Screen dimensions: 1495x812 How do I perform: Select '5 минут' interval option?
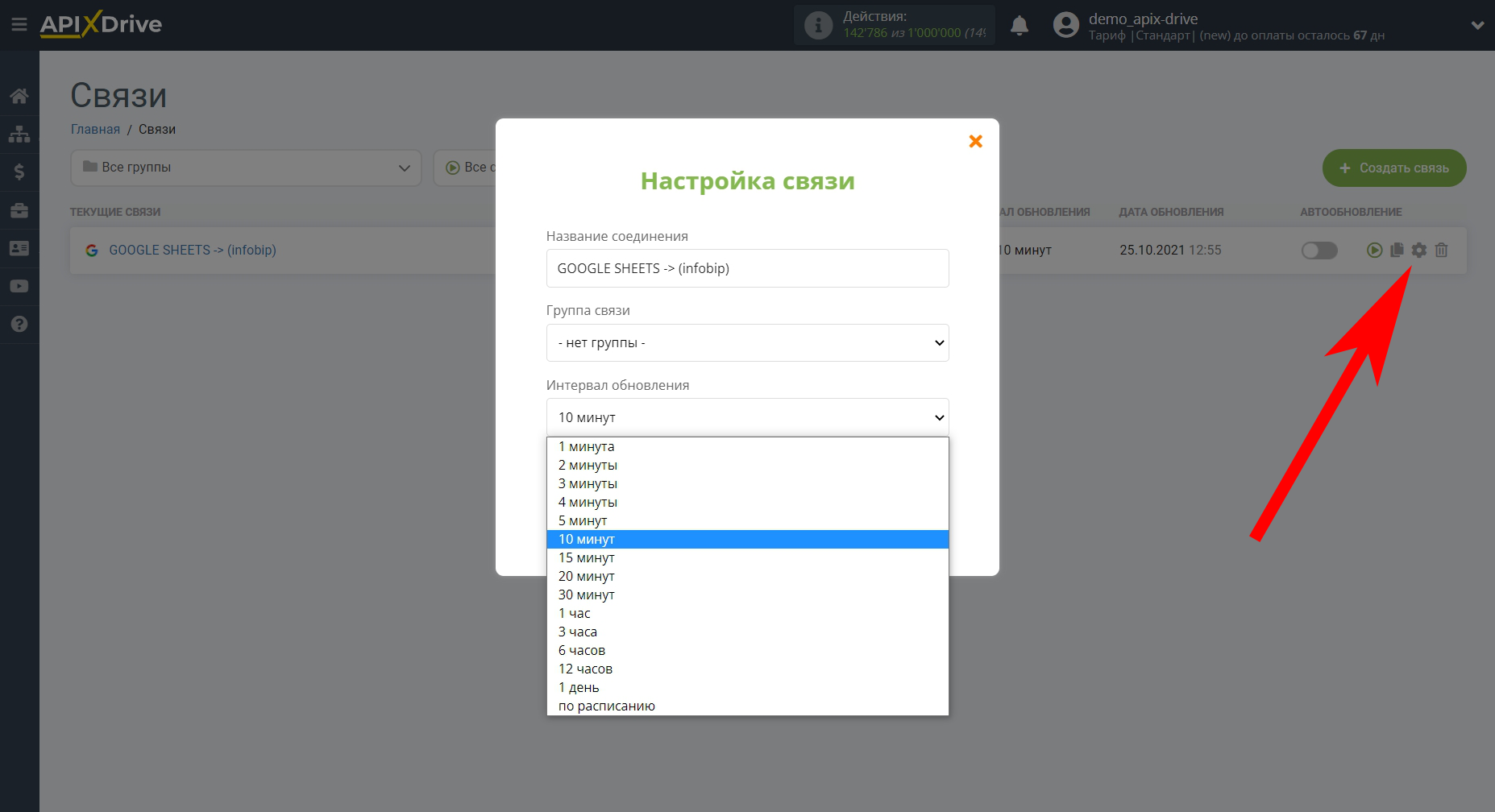(x=747, y=520)
